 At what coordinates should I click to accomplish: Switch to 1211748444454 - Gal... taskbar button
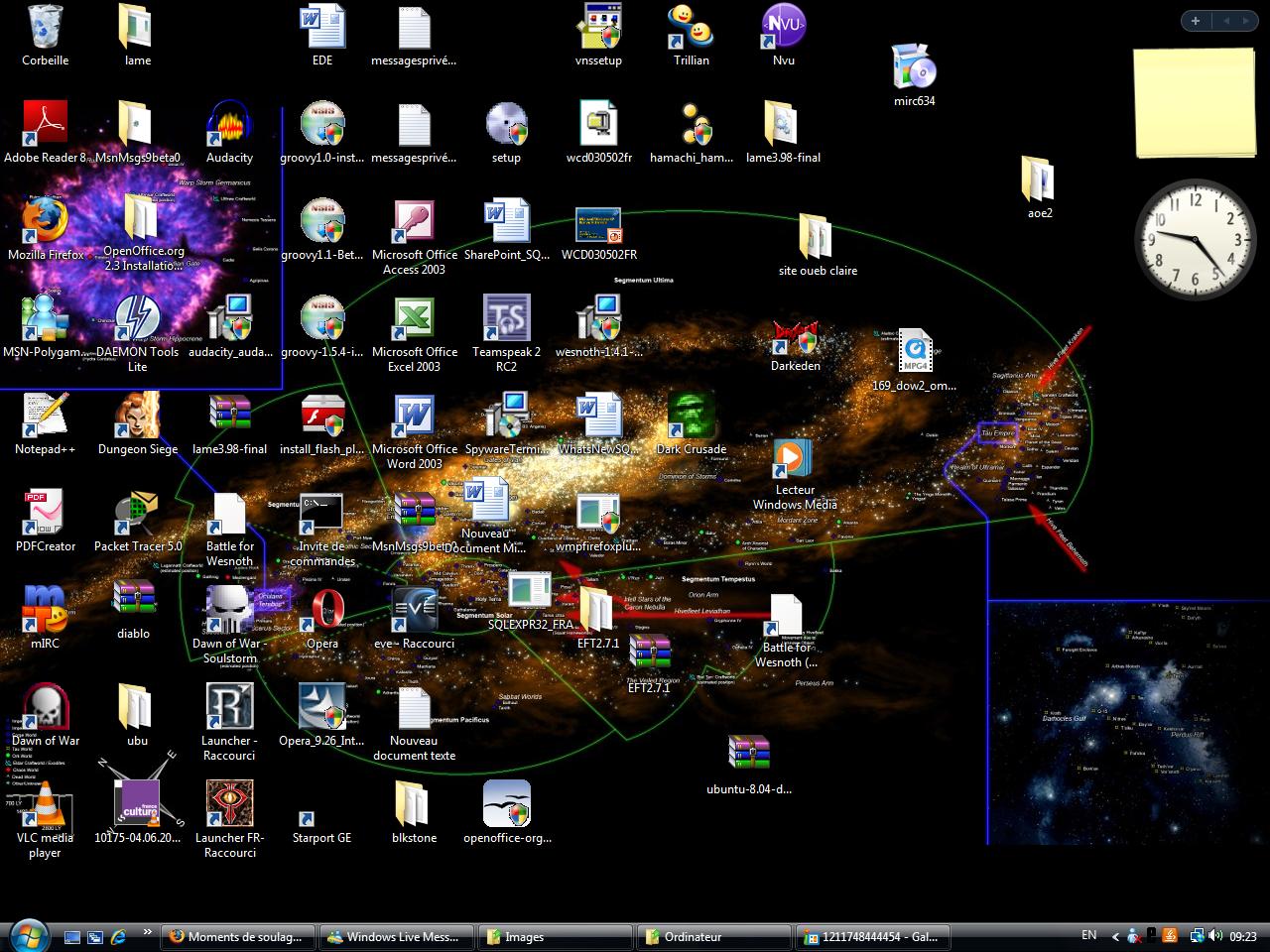pyautogui.click(x=874, y=936)
